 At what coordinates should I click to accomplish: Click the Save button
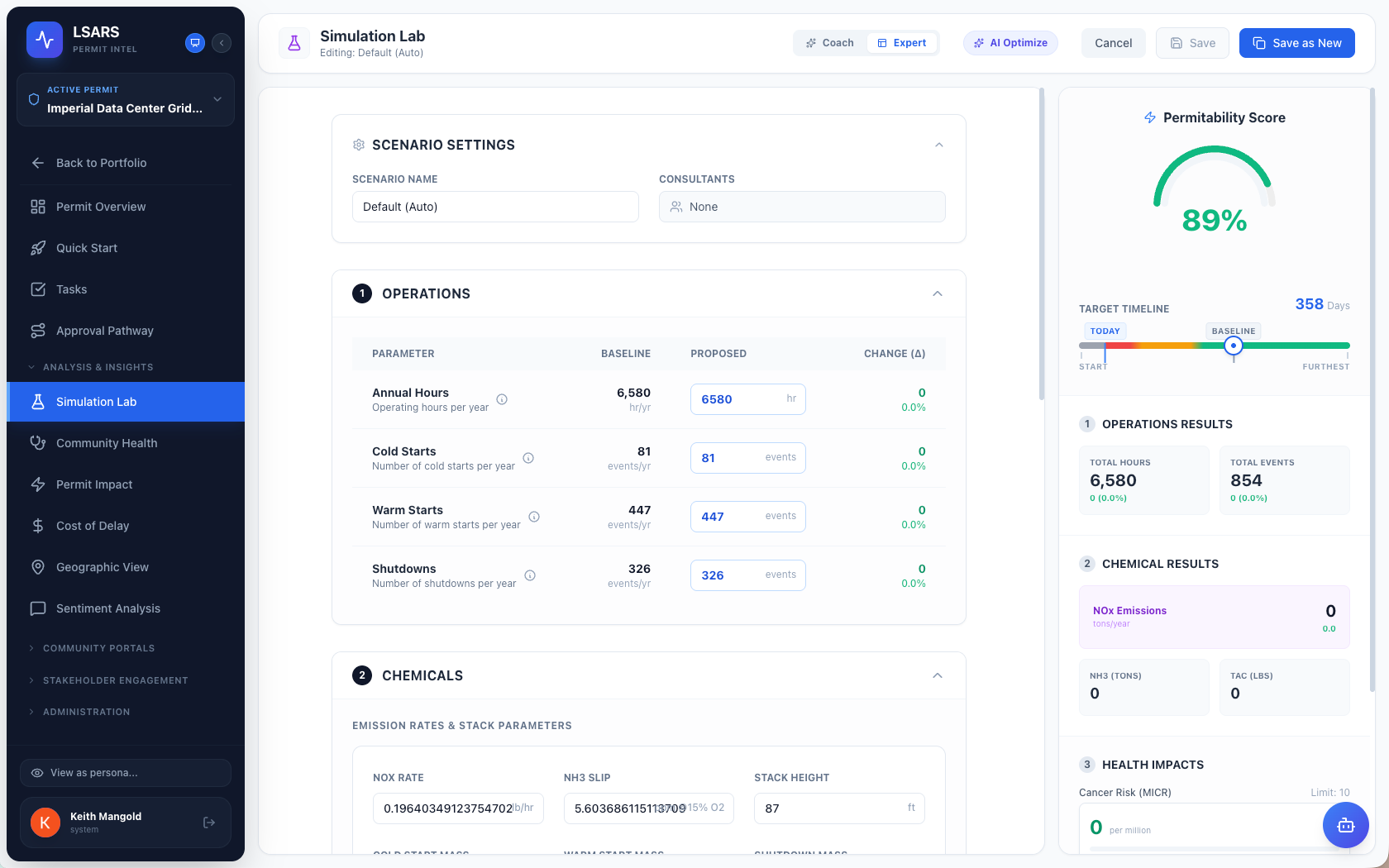(1192, 43)
